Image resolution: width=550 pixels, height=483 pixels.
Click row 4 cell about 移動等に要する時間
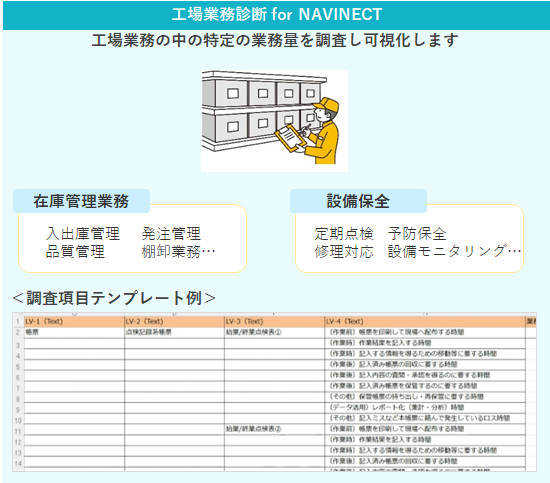point(425,354)
